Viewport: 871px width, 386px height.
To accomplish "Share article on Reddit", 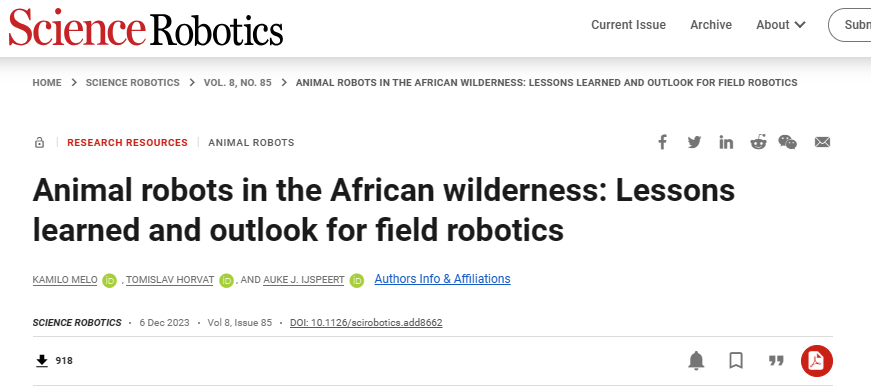I will tap(758, 142).
